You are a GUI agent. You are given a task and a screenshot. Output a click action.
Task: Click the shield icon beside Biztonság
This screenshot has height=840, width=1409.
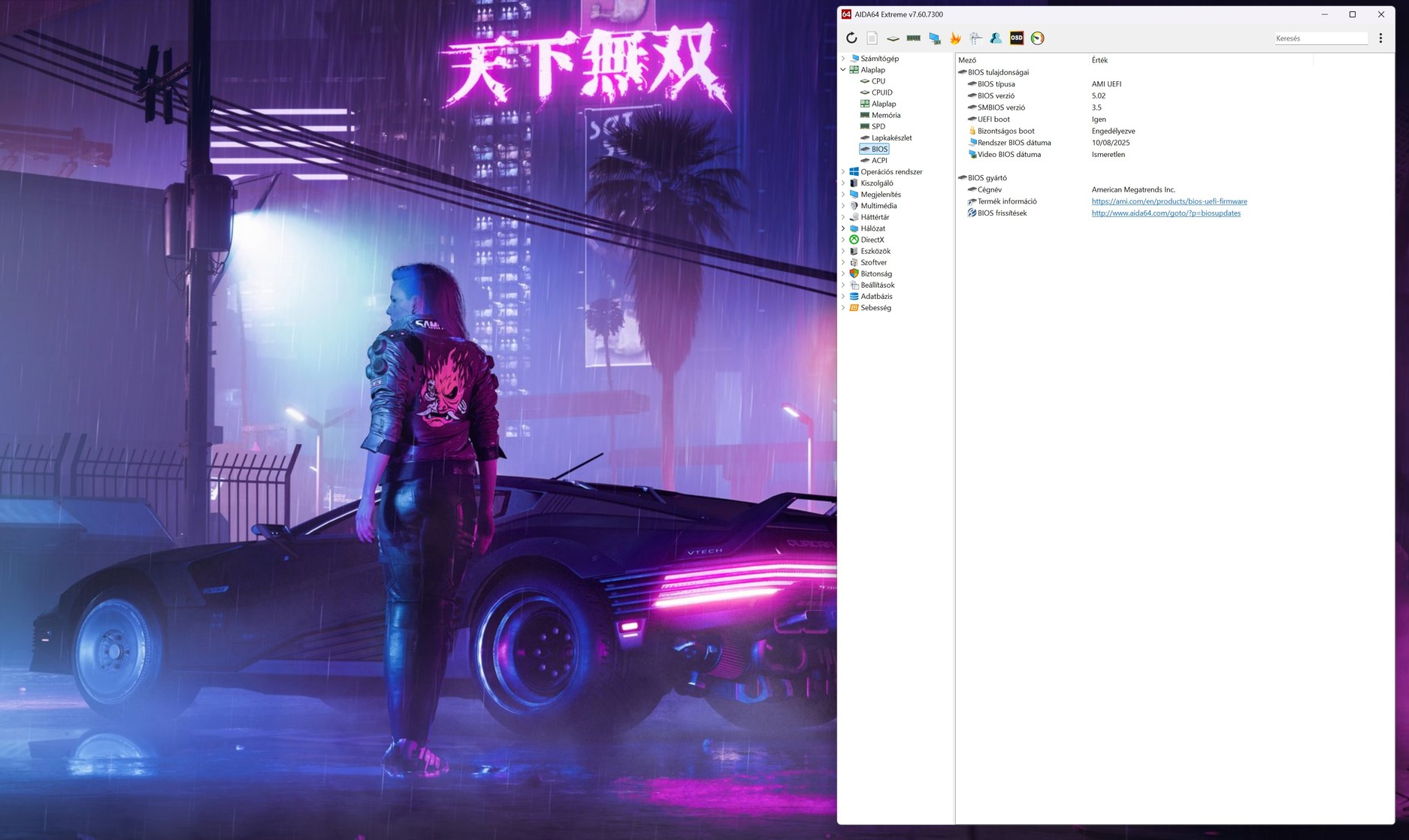tap(854, 273)
